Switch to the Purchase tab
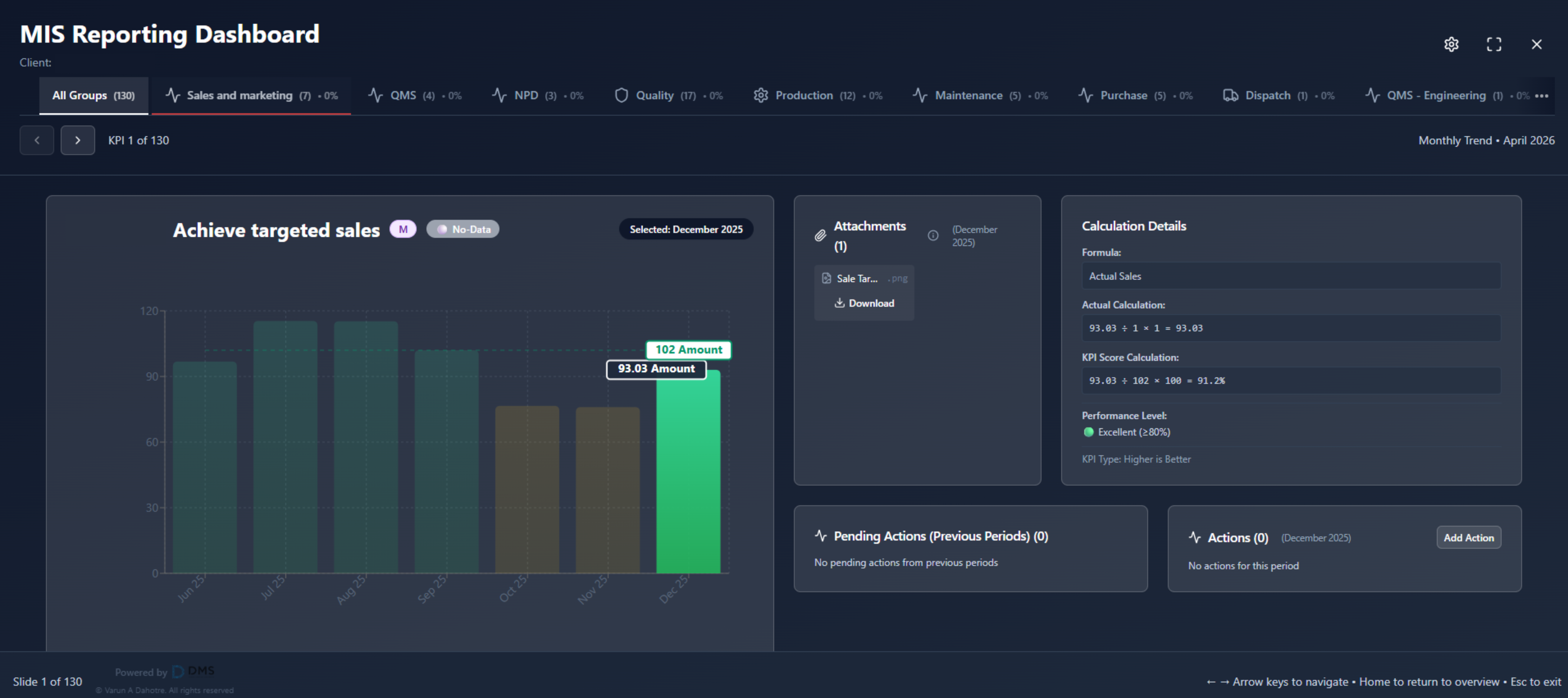 [x=1135, y=96]
